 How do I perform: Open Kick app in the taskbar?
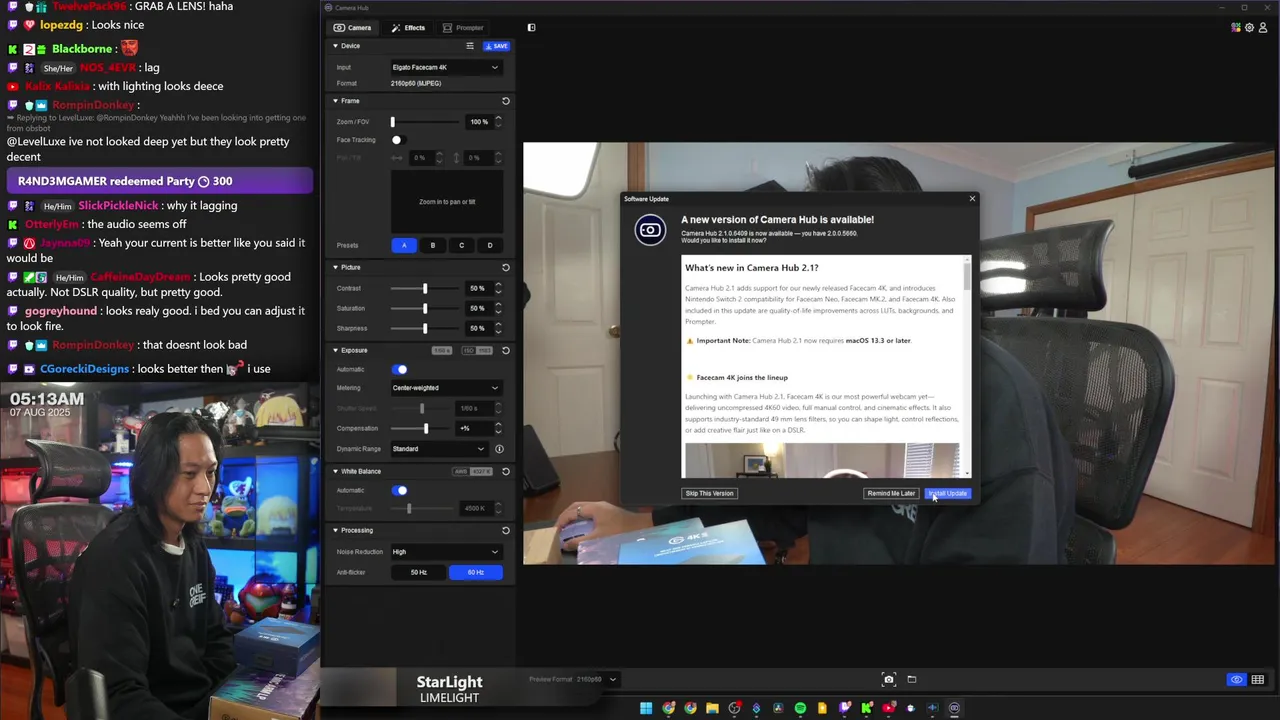(x=866, y=709)
